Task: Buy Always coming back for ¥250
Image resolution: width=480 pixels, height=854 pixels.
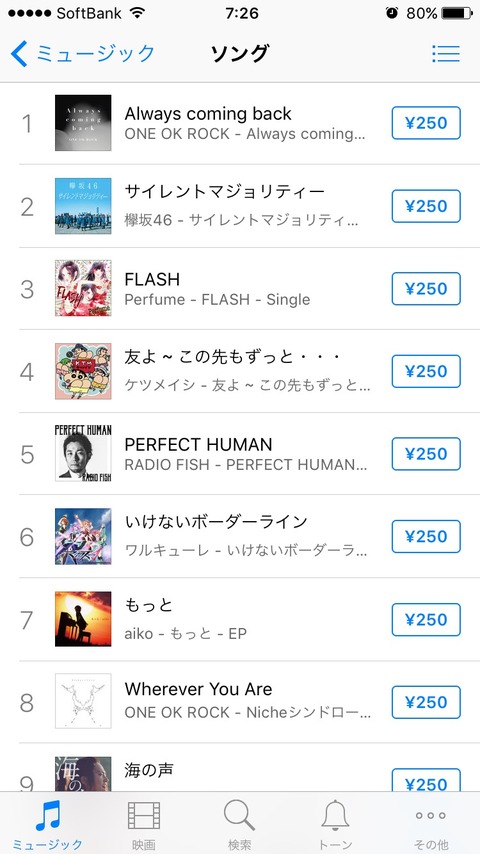Action: pyautogui.click(x=426, y=123)
